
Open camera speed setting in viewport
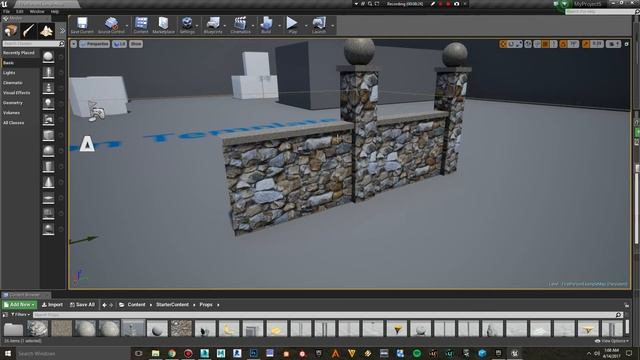[613, 44]
